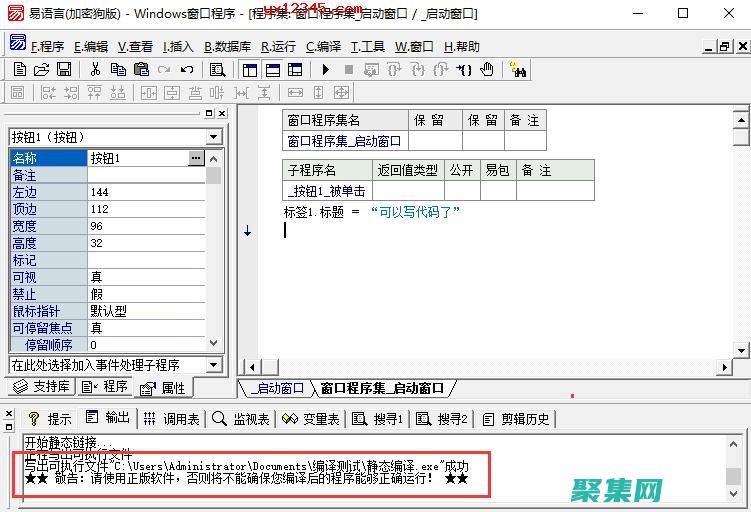Click the binoculars search icon in toolbar
This screenshot has height=512, width=751.
(518, 70)
